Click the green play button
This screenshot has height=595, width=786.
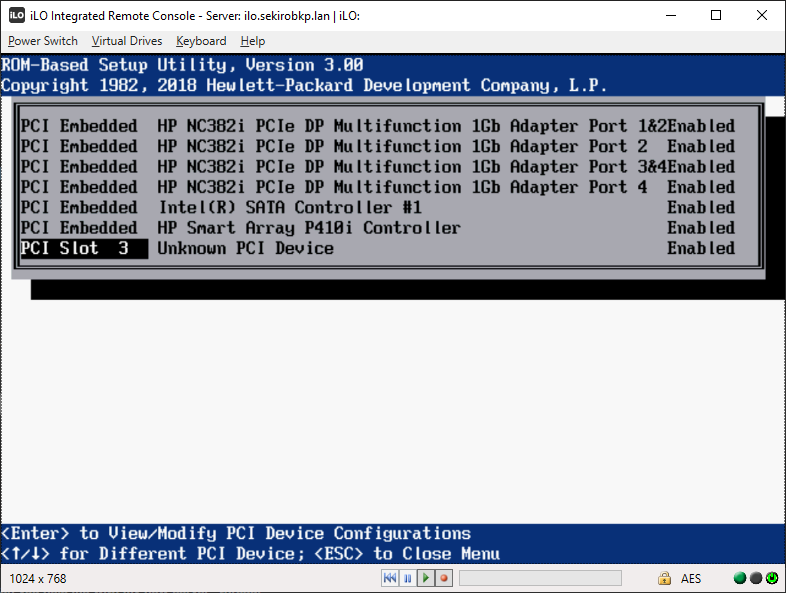click(x=426, y=578)
